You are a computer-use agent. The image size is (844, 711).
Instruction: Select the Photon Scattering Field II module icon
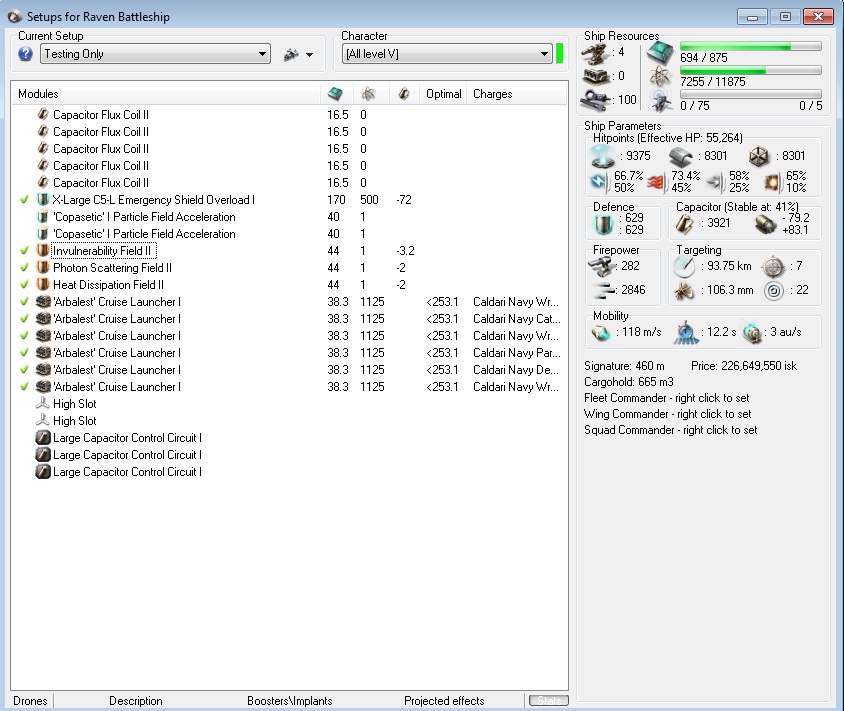click(x=43, y=267)
